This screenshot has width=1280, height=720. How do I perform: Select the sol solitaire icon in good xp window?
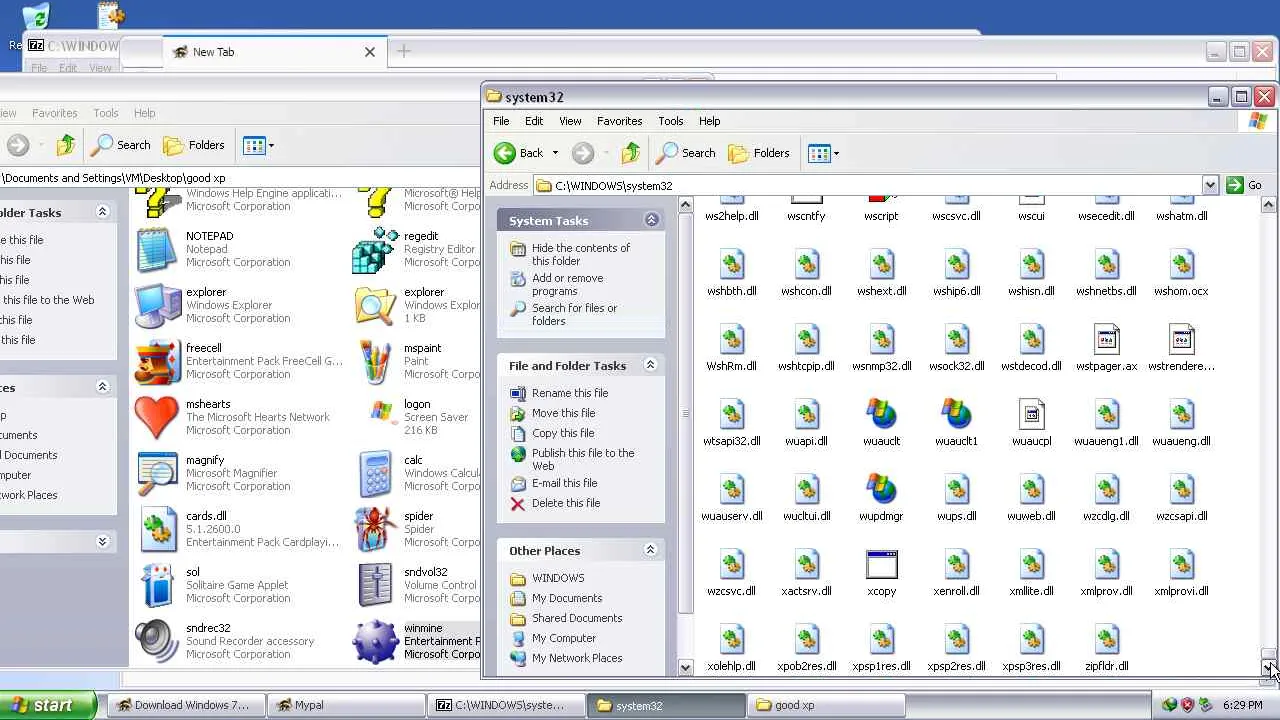coord(157,586)
